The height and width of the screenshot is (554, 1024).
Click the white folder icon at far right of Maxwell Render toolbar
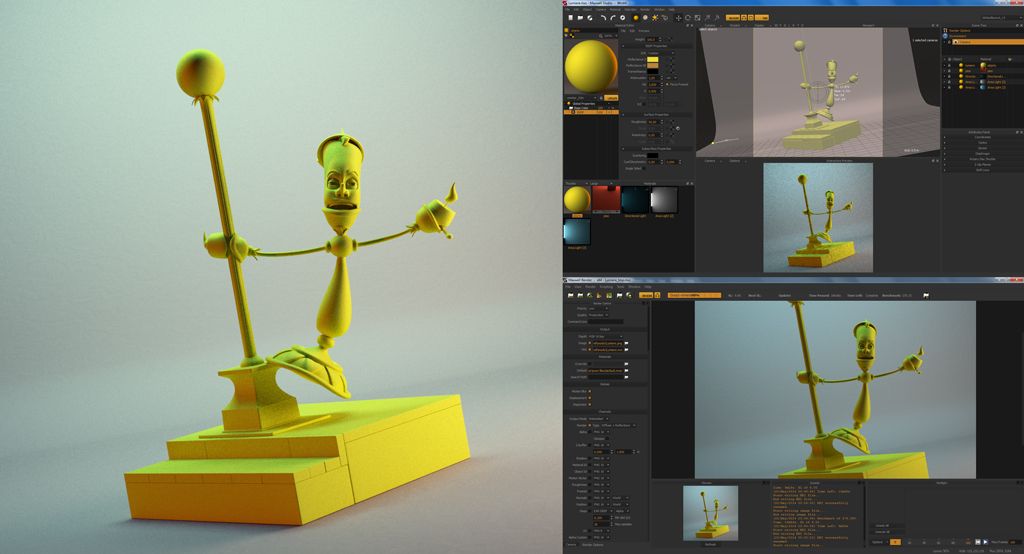(x=925, y=295)
